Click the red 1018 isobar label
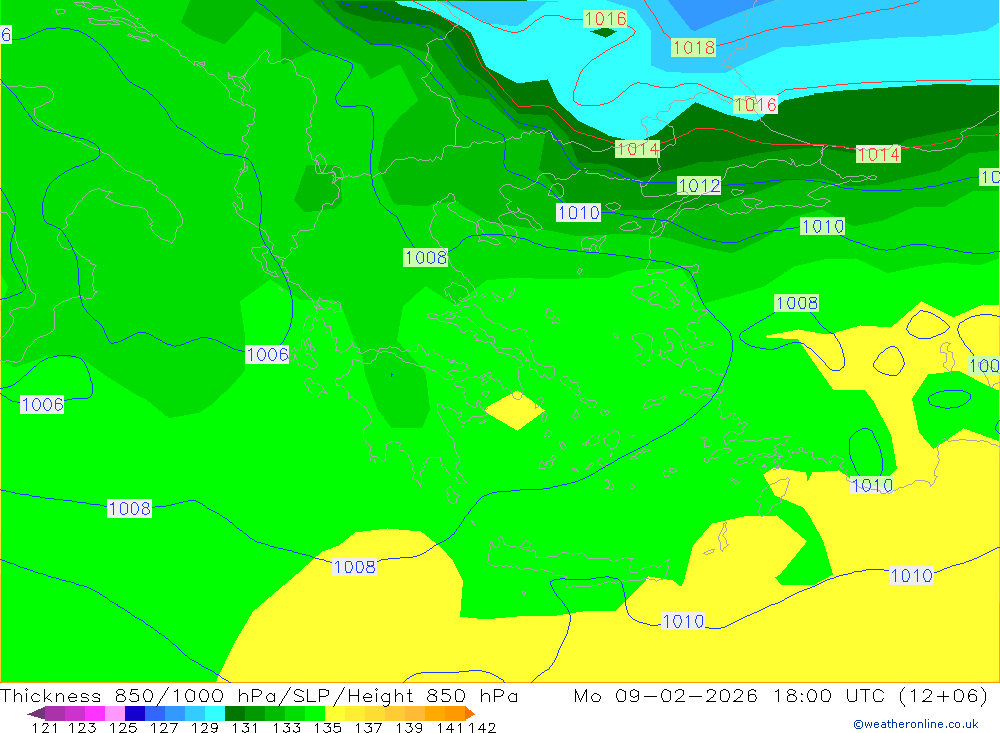The width and height of the screenshot is (1000, 733). 693,47
